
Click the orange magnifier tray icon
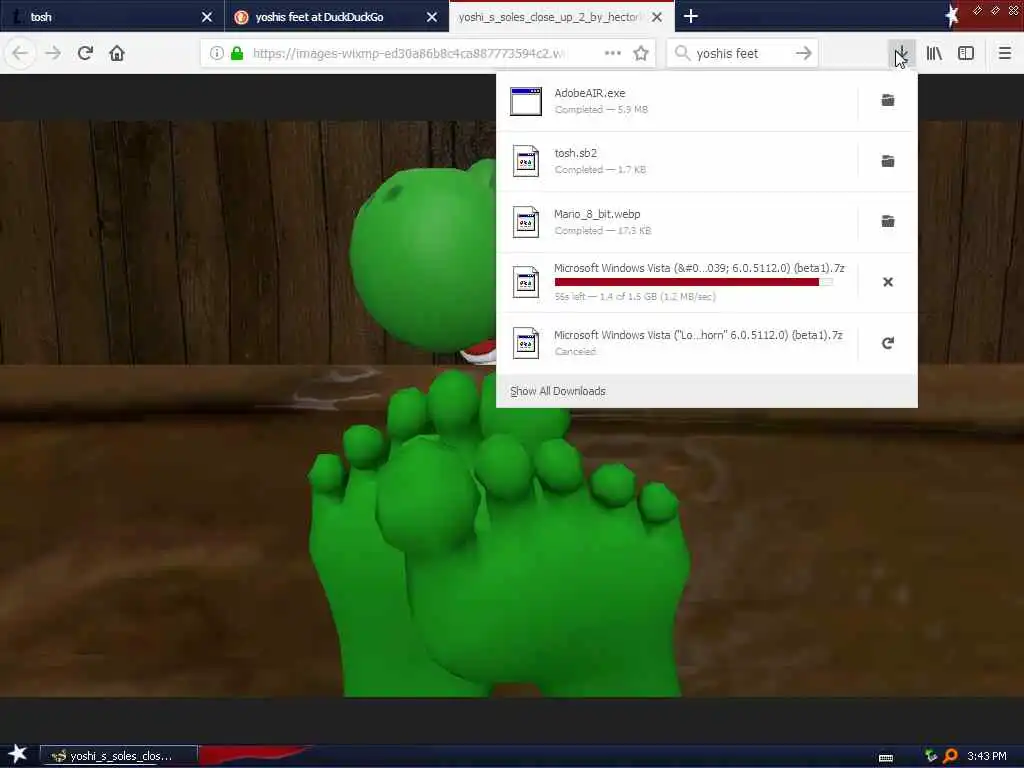coord(950,756)
